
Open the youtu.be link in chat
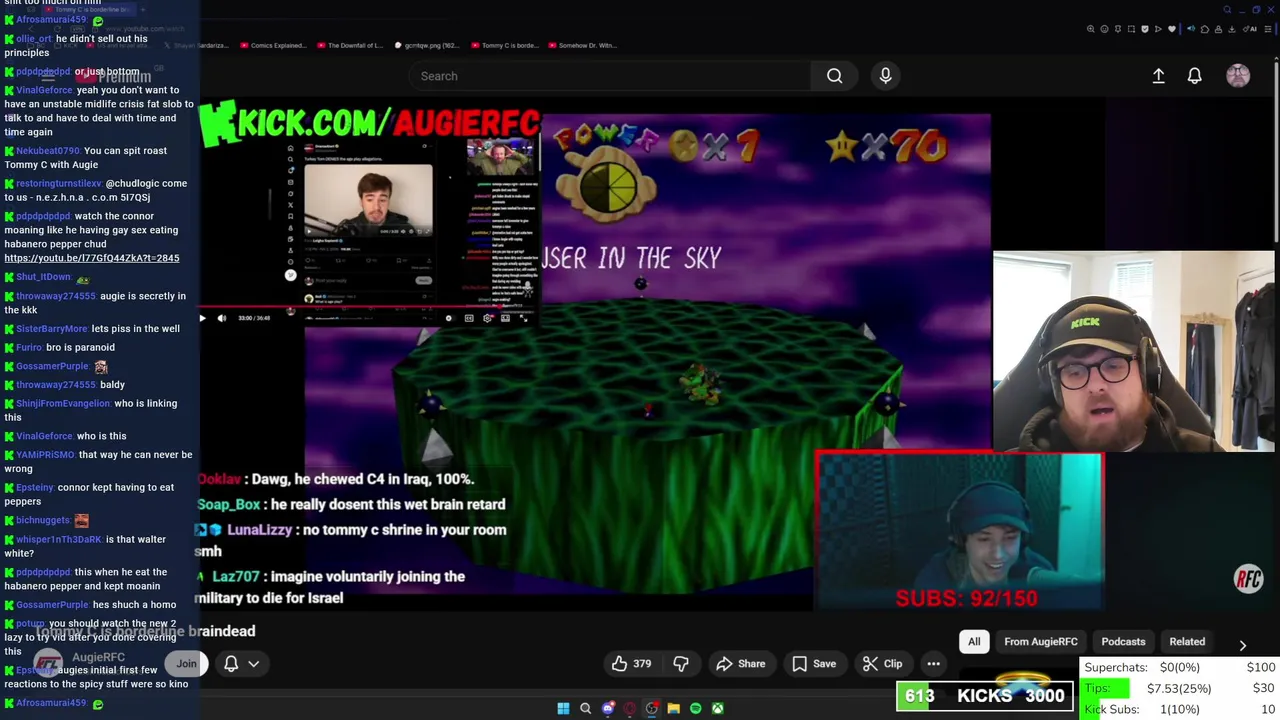tap(92, 258)
